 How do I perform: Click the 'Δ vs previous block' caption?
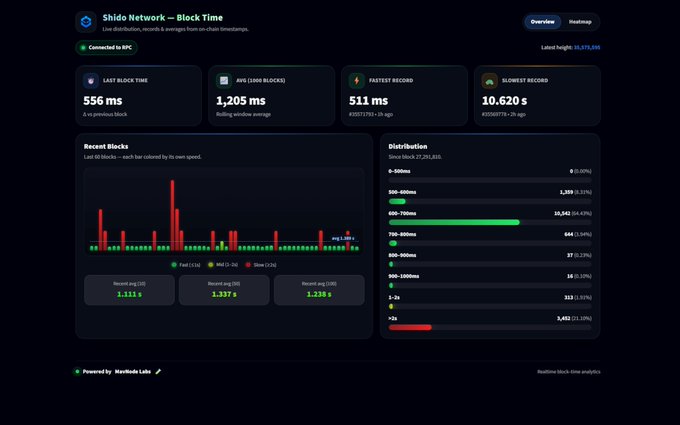pyautogui.click(x=105, y=114)
